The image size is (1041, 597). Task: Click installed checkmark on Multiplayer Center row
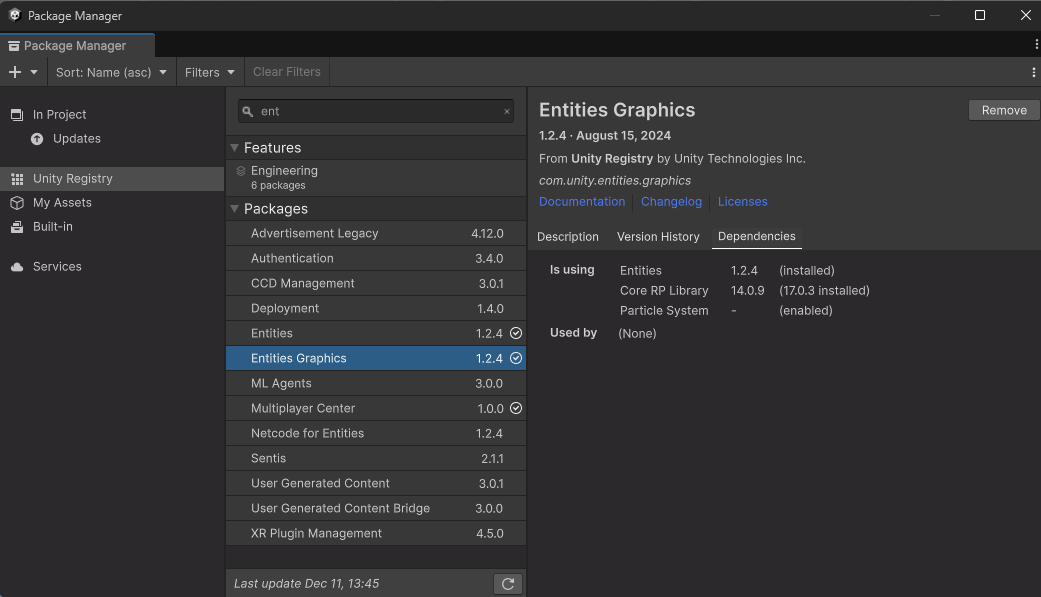[516, 408]
